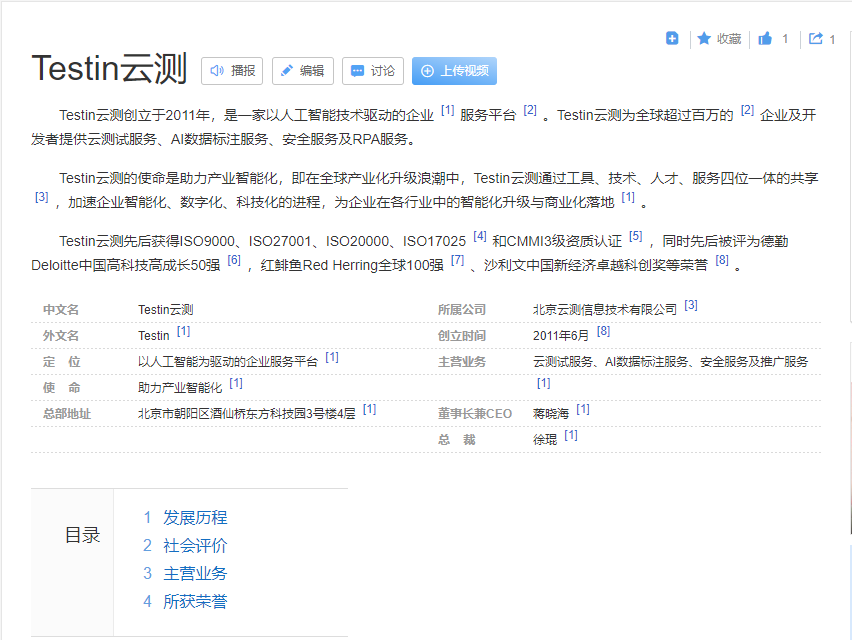Click reference [7] after 全球100强

pyautogui.click(x=458, y=260)
